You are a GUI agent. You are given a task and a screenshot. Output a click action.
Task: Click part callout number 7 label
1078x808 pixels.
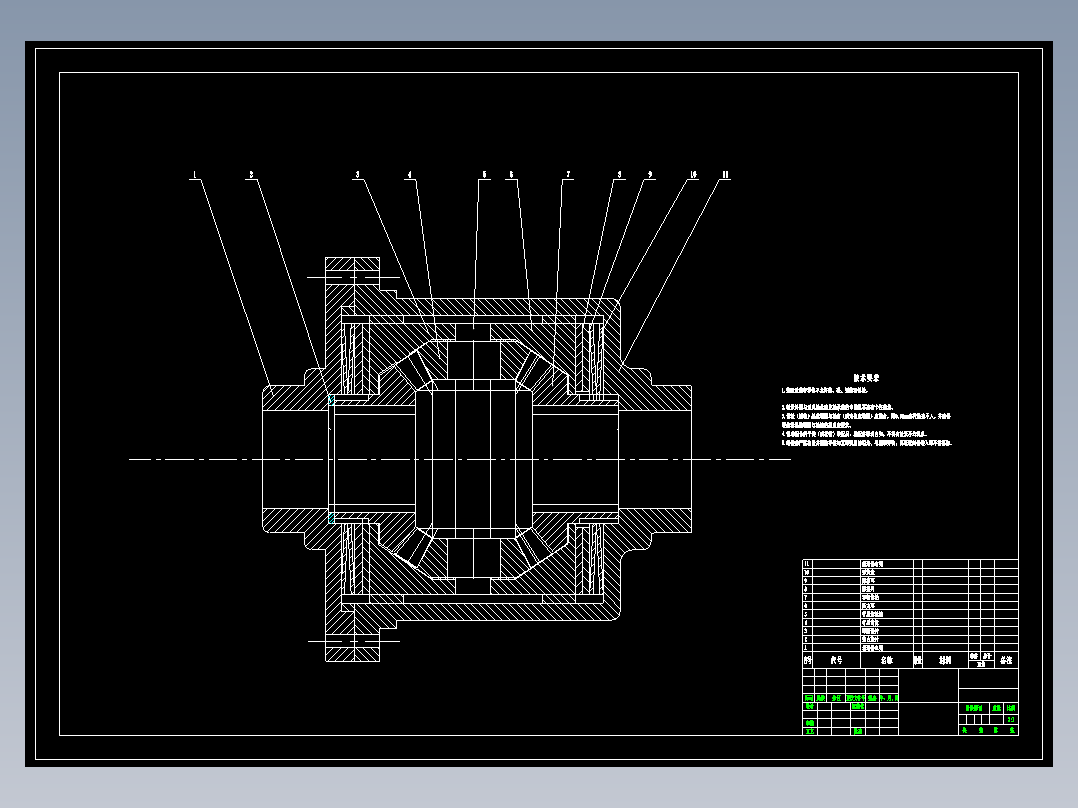pos(569,175)
